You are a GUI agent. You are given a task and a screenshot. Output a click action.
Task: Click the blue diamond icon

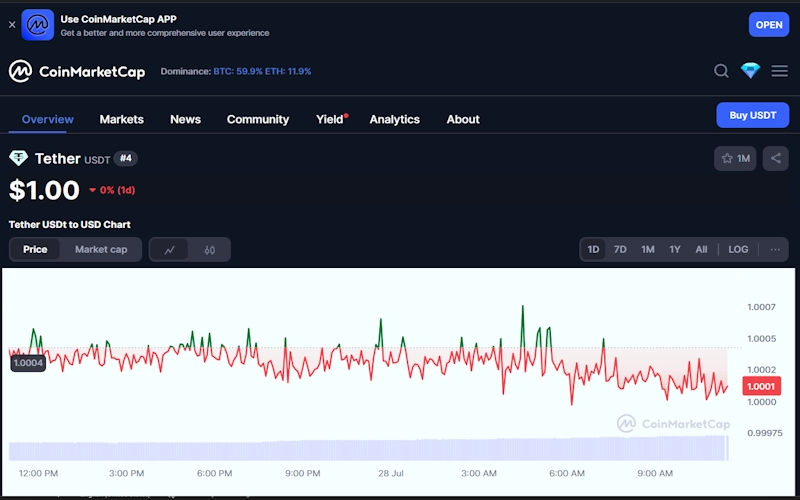751,71
